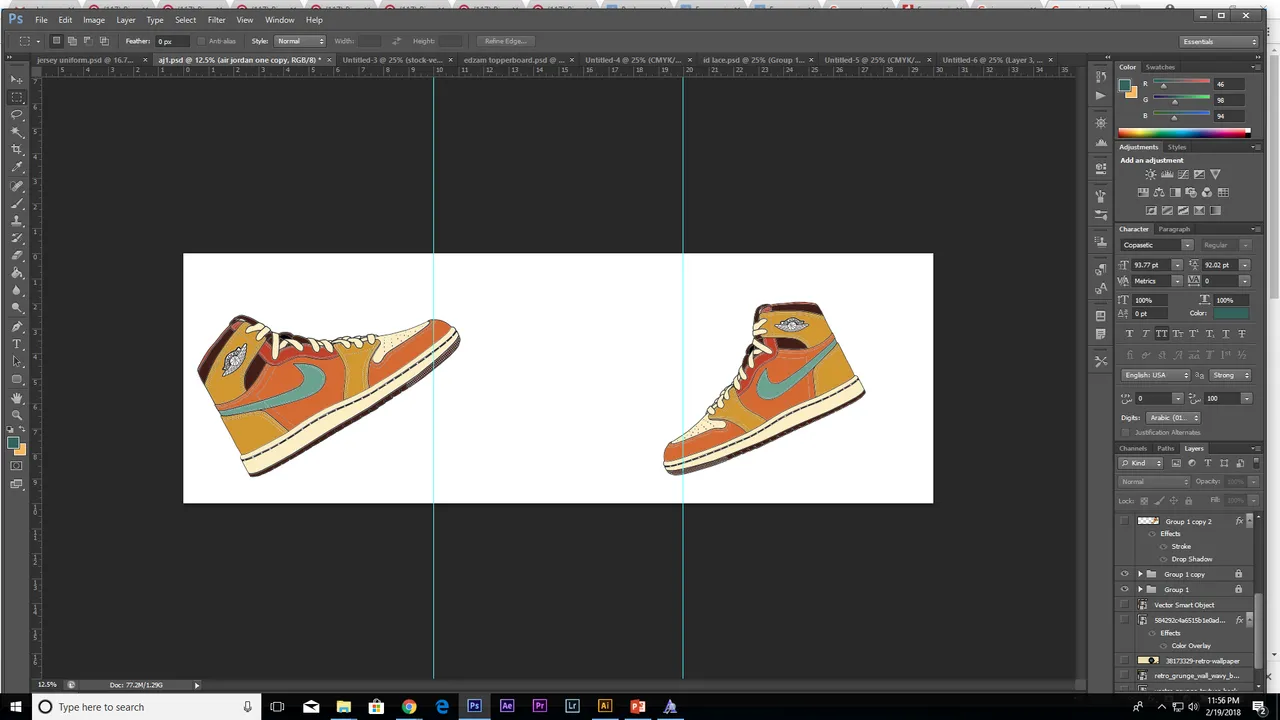Open the layer blend mode Normal dropdown

[x=1155, y=482]
